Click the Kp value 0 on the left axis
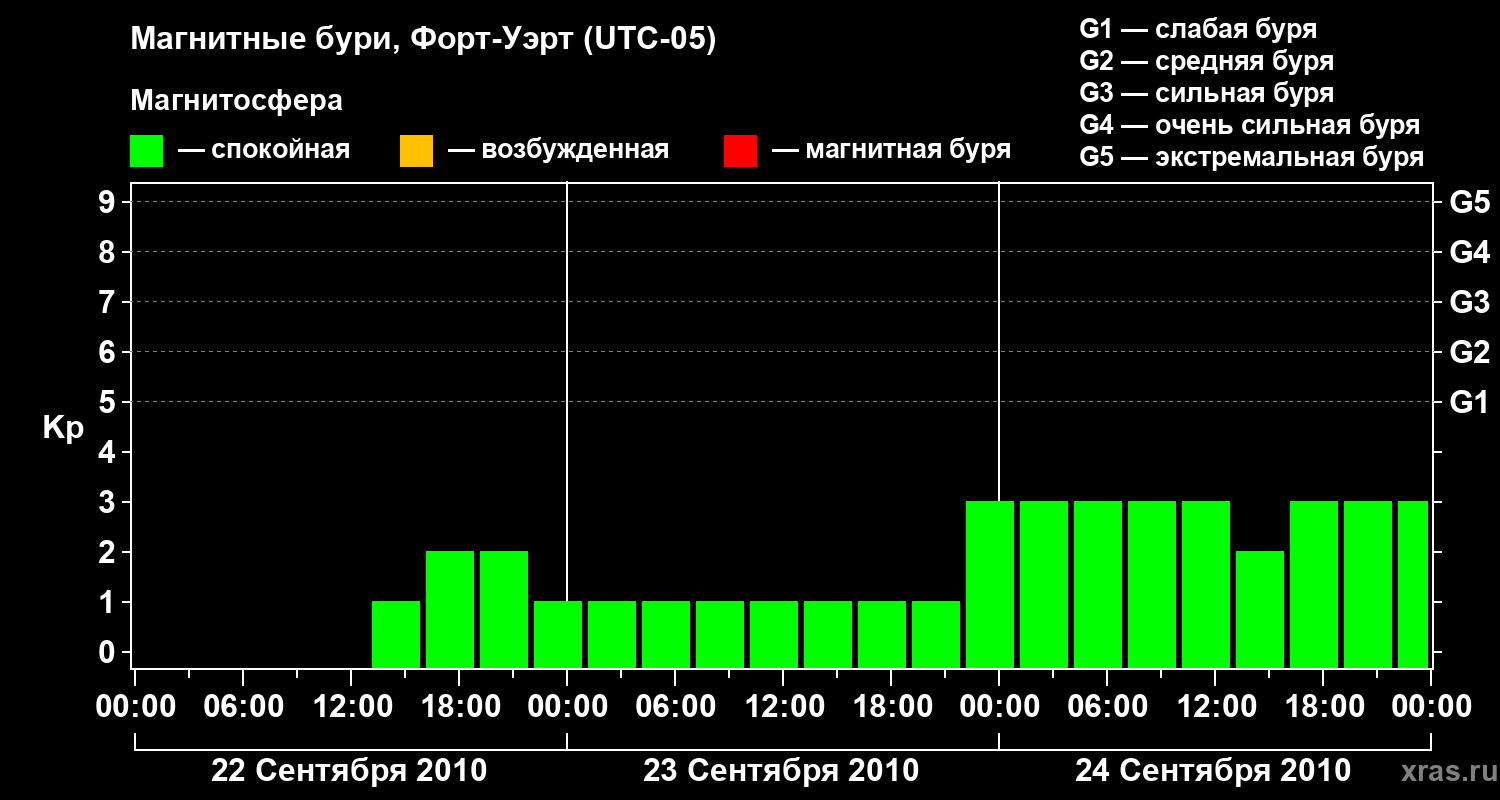 [109, 652]
